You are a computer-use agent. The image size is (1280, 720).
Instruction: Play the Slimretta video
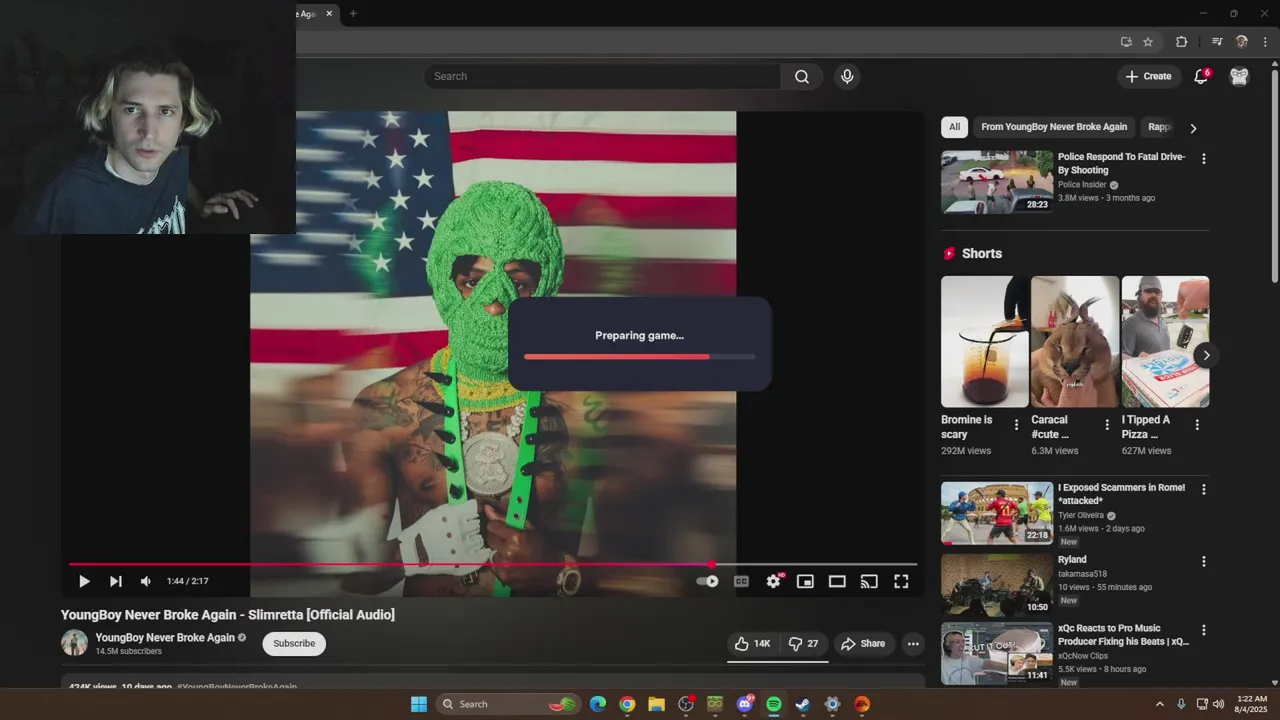[84, 581]
